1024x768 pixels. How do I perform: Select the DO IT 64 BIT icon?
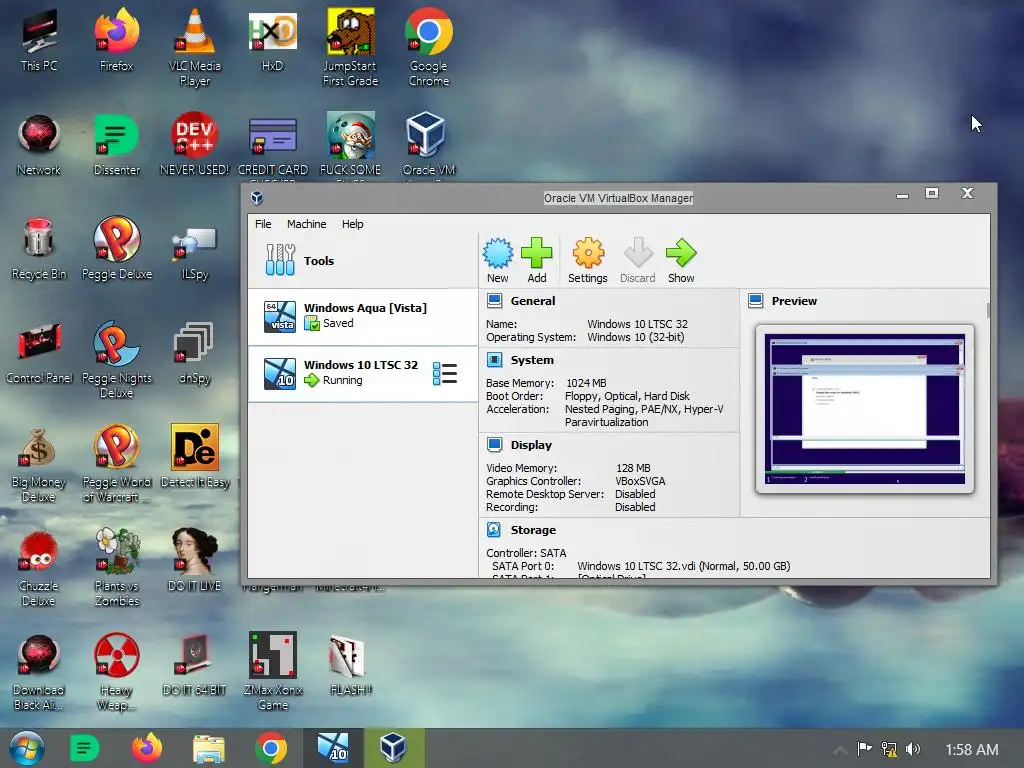195,665
